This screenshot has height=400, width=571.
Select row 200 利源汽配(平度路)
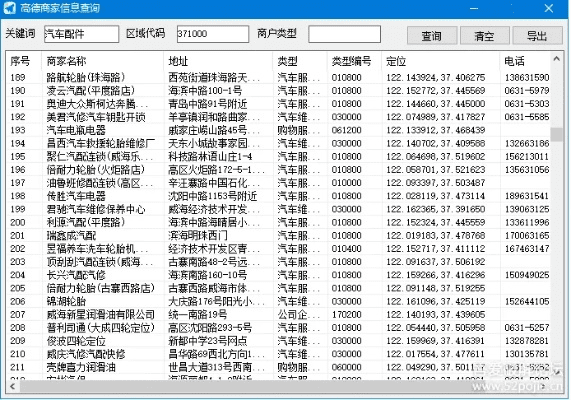click(279, 222)
